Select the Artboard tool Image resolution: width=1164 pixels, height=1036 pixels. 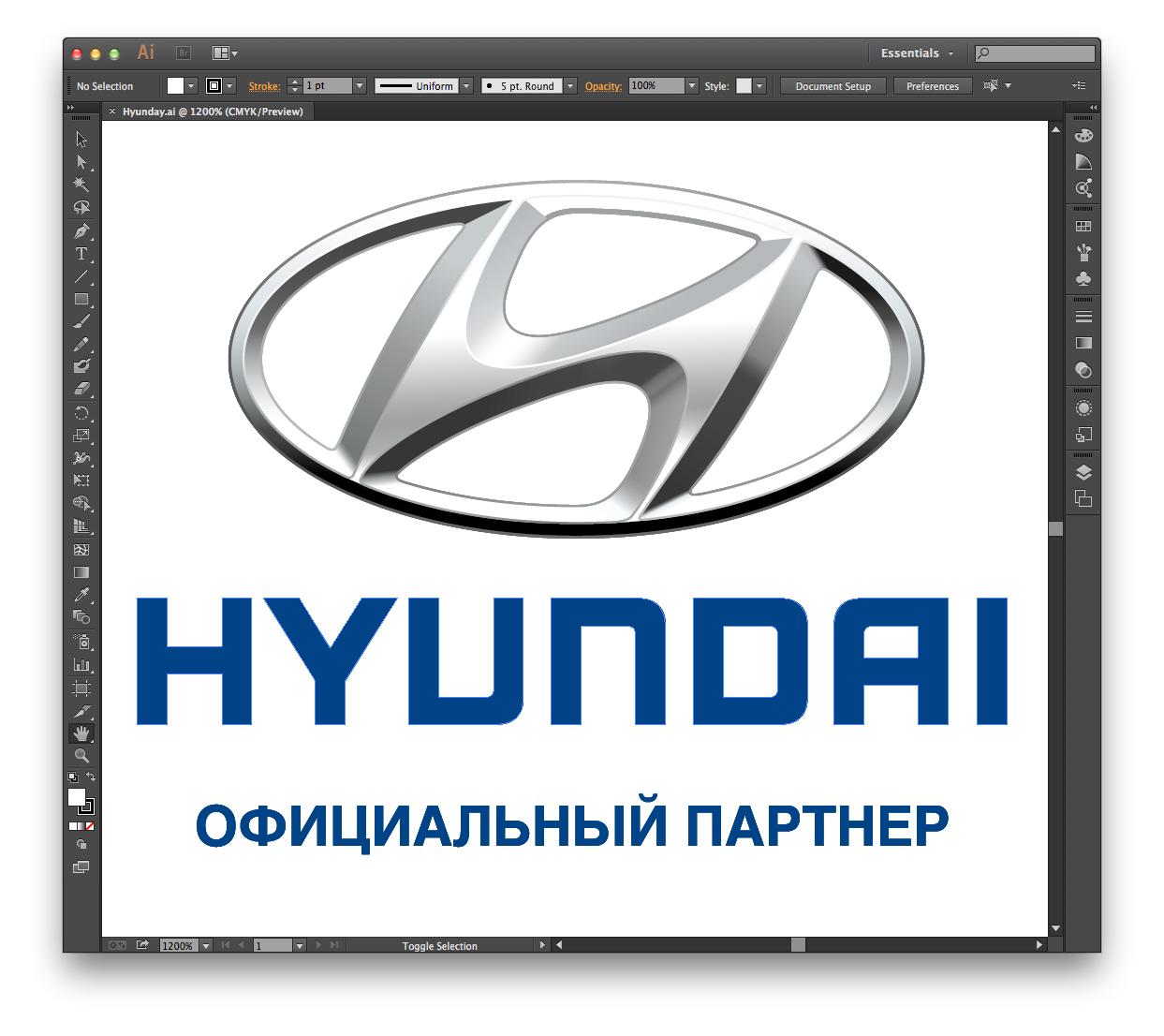[x=81, y=688]
